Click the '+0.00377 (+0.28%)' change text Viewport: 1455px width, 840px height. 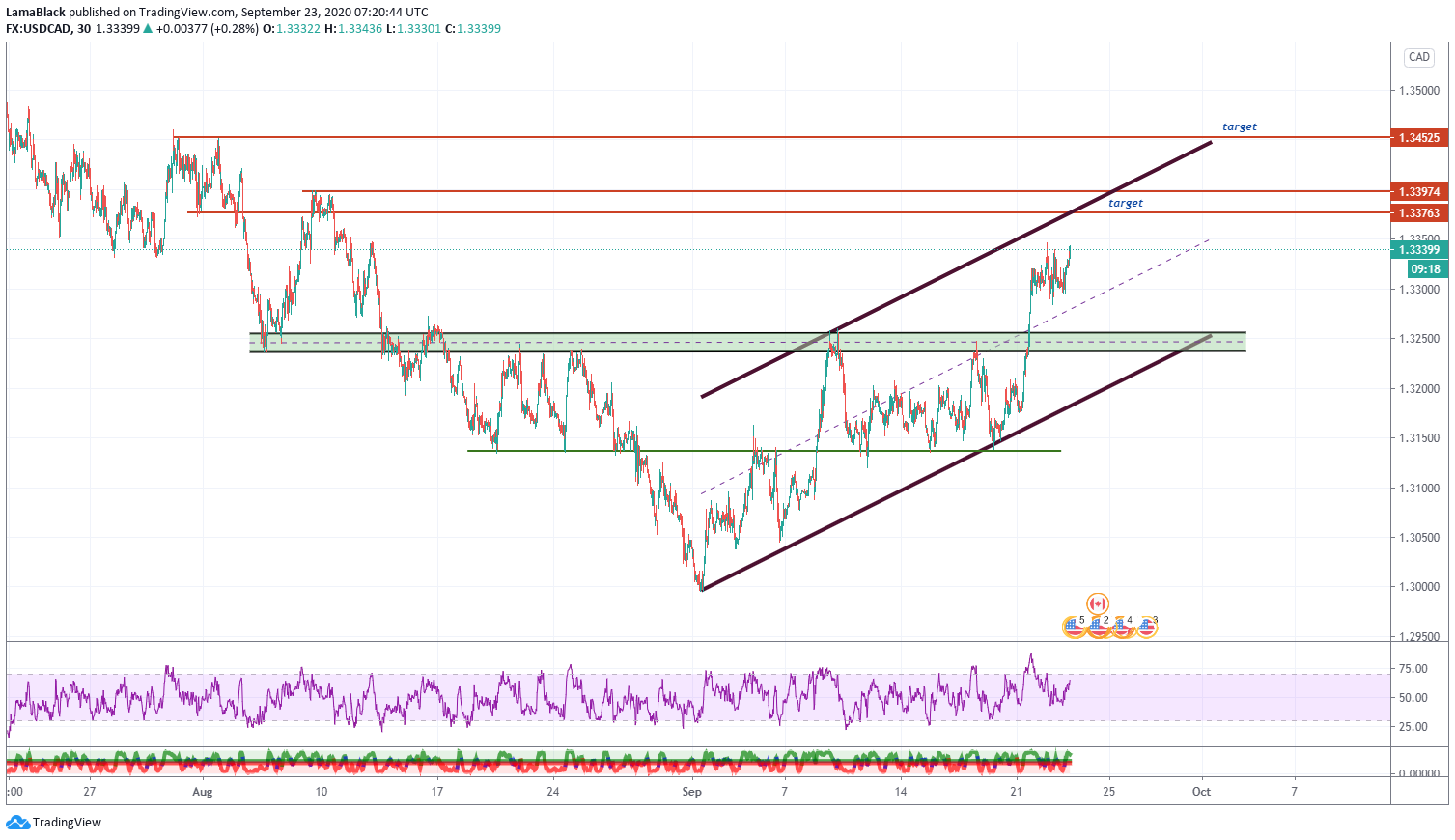tap(207, 29)
